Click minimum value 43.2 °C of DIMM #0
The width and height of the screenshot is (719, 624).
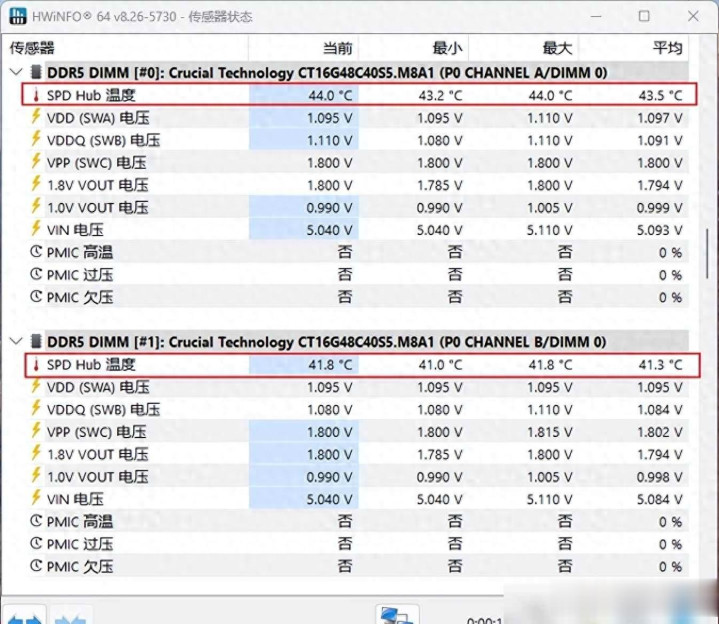(x=440, y=95)
